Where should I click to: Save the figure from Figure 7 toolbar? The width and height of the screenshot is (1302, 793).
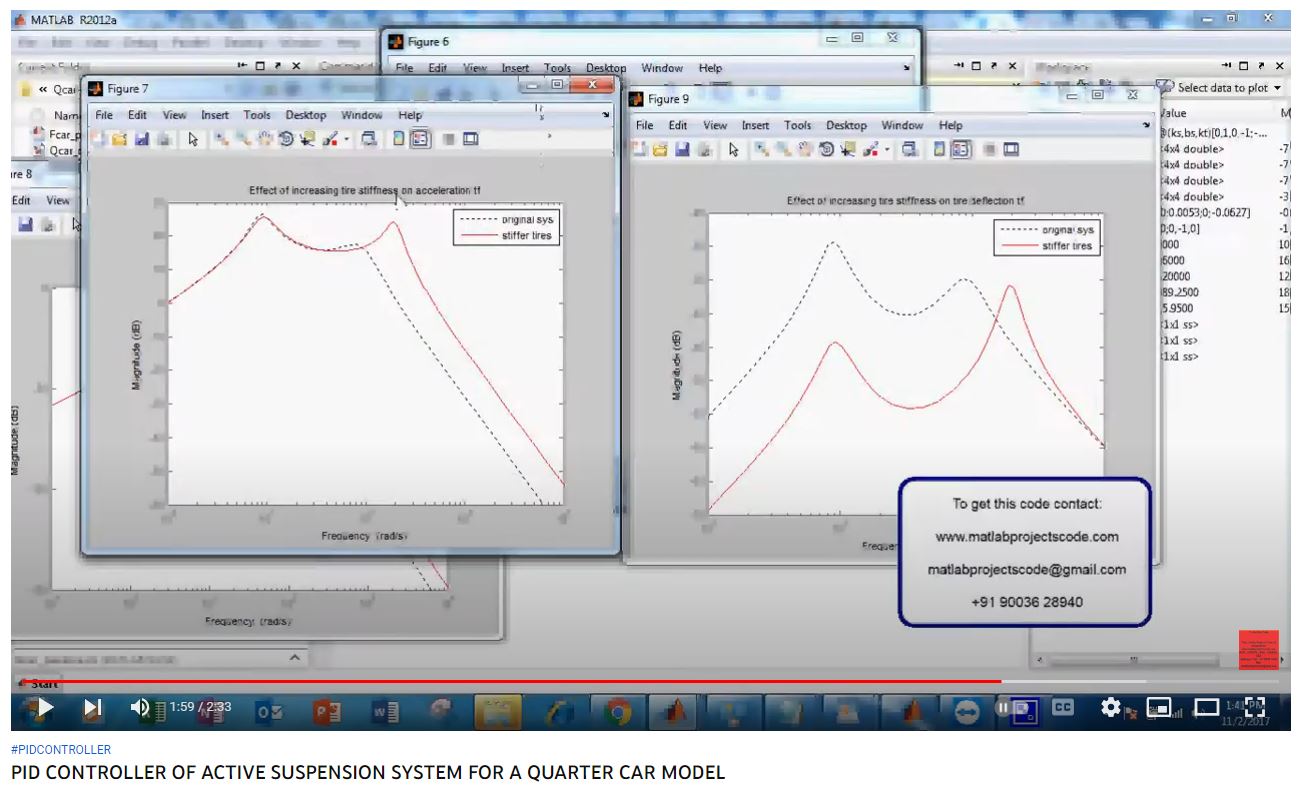click(141, 140)
